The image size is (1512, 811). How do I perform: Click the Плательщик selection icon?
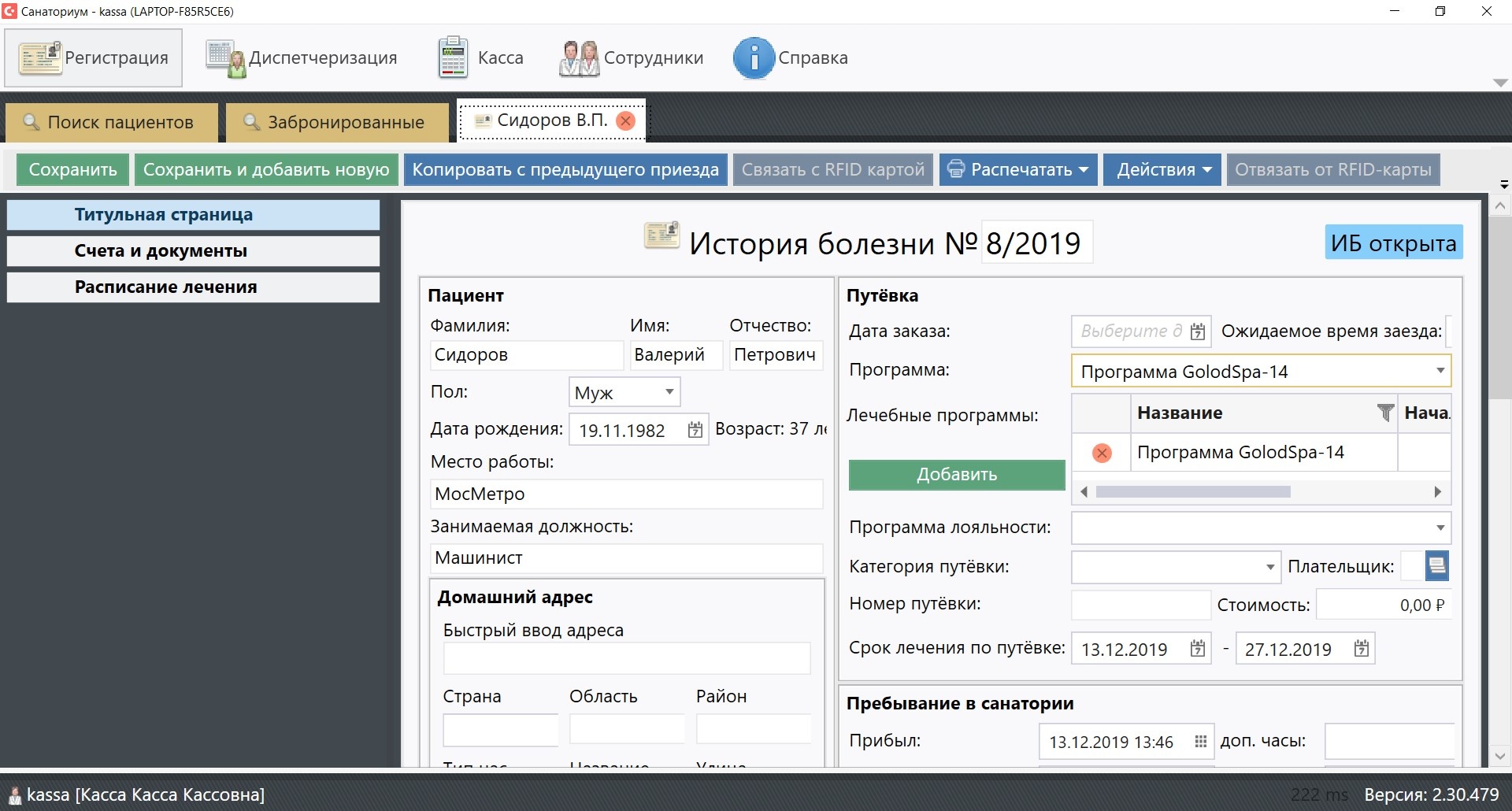[1436, 566]
